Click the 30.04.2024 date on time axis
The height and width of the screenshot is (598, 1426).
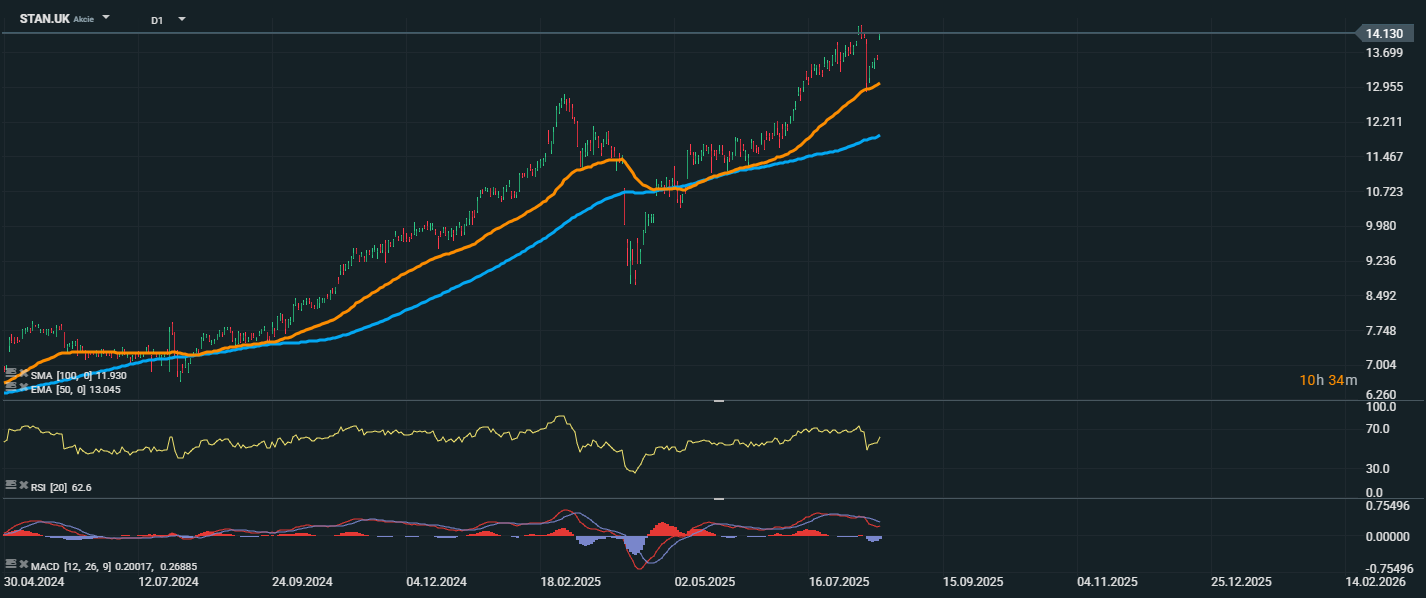click(x=34, y=581)
